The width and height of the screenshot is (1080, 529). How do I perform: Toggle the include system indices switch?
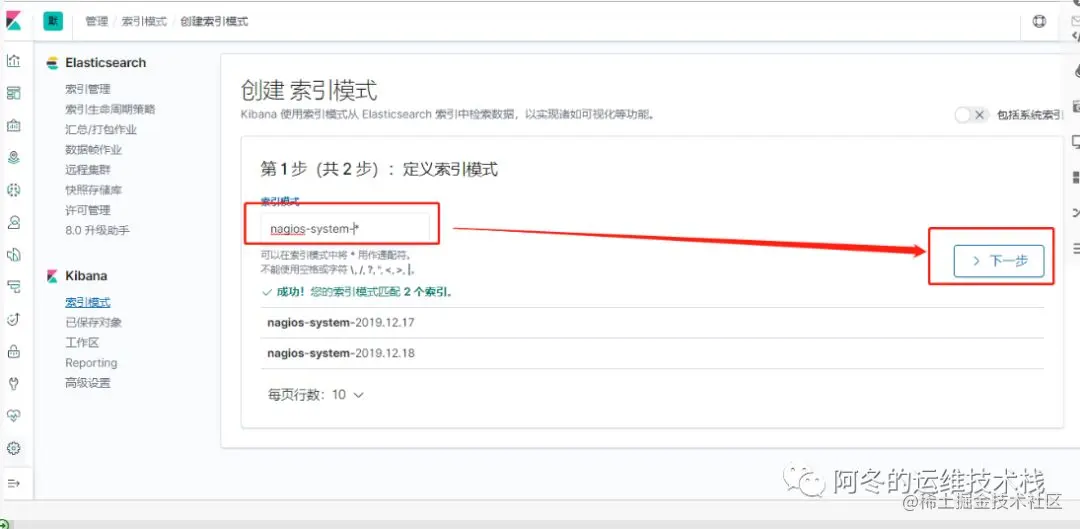[x=971, y=115]
